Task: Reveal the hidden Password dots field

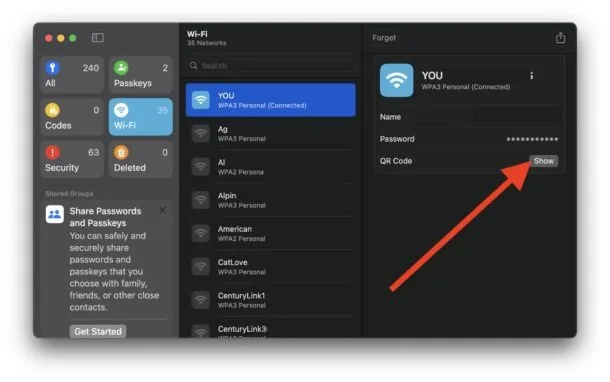Action: pos(532,139)
